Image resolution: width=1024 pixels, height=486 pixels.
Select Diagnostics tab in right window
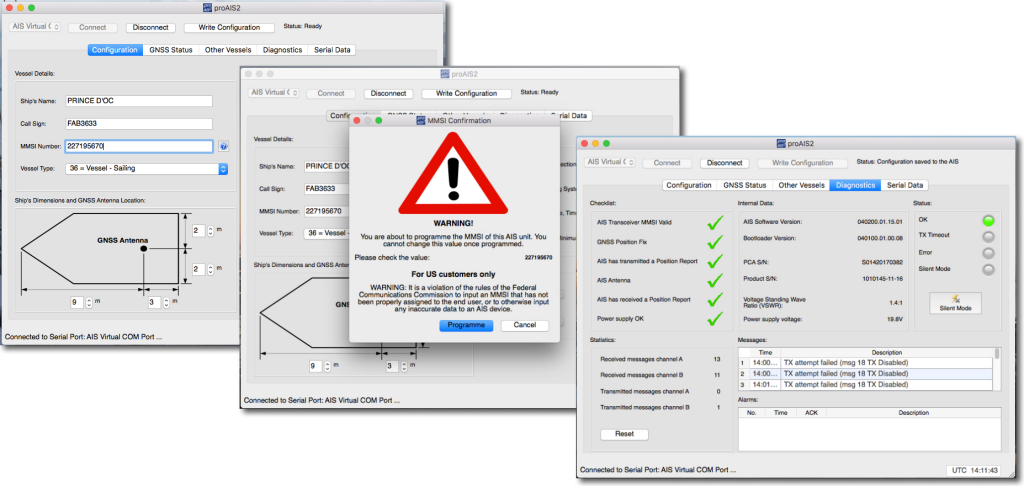coord(856,185)
